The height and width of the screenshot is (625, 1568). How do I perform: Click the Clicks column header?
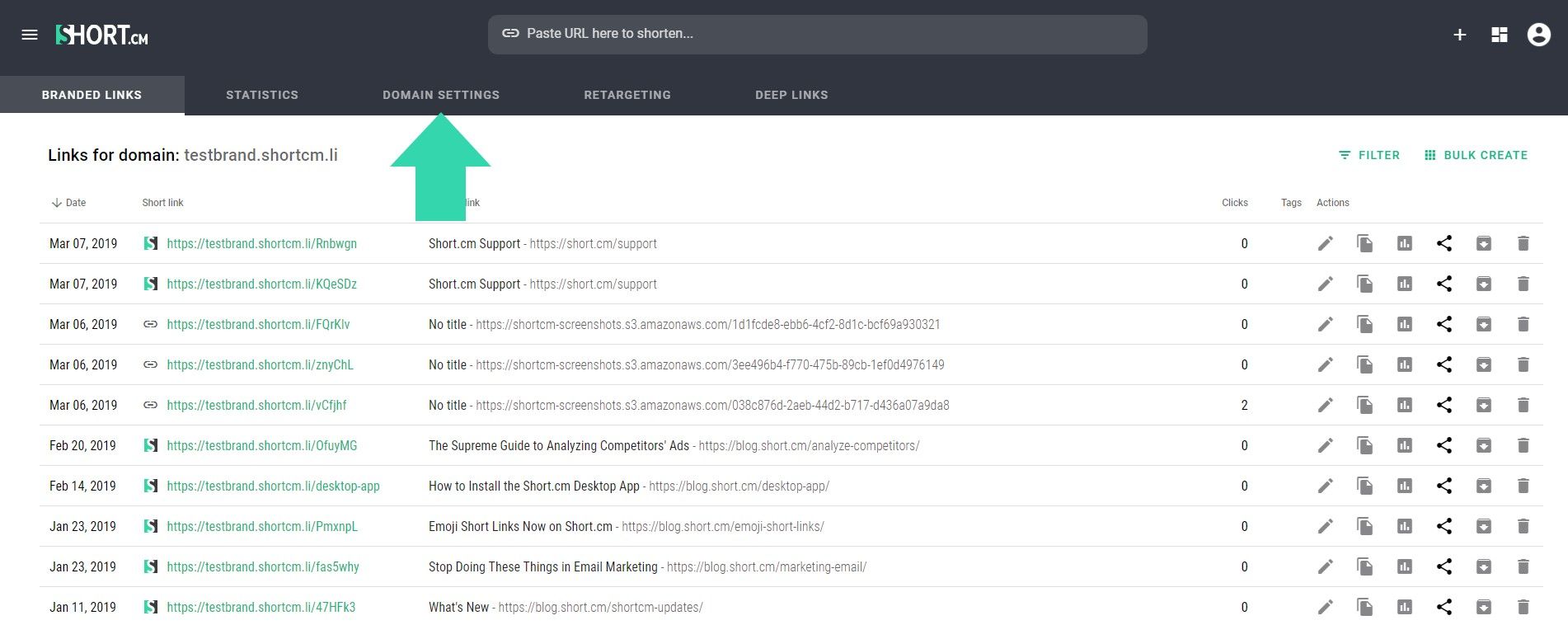pos(1234,203)
